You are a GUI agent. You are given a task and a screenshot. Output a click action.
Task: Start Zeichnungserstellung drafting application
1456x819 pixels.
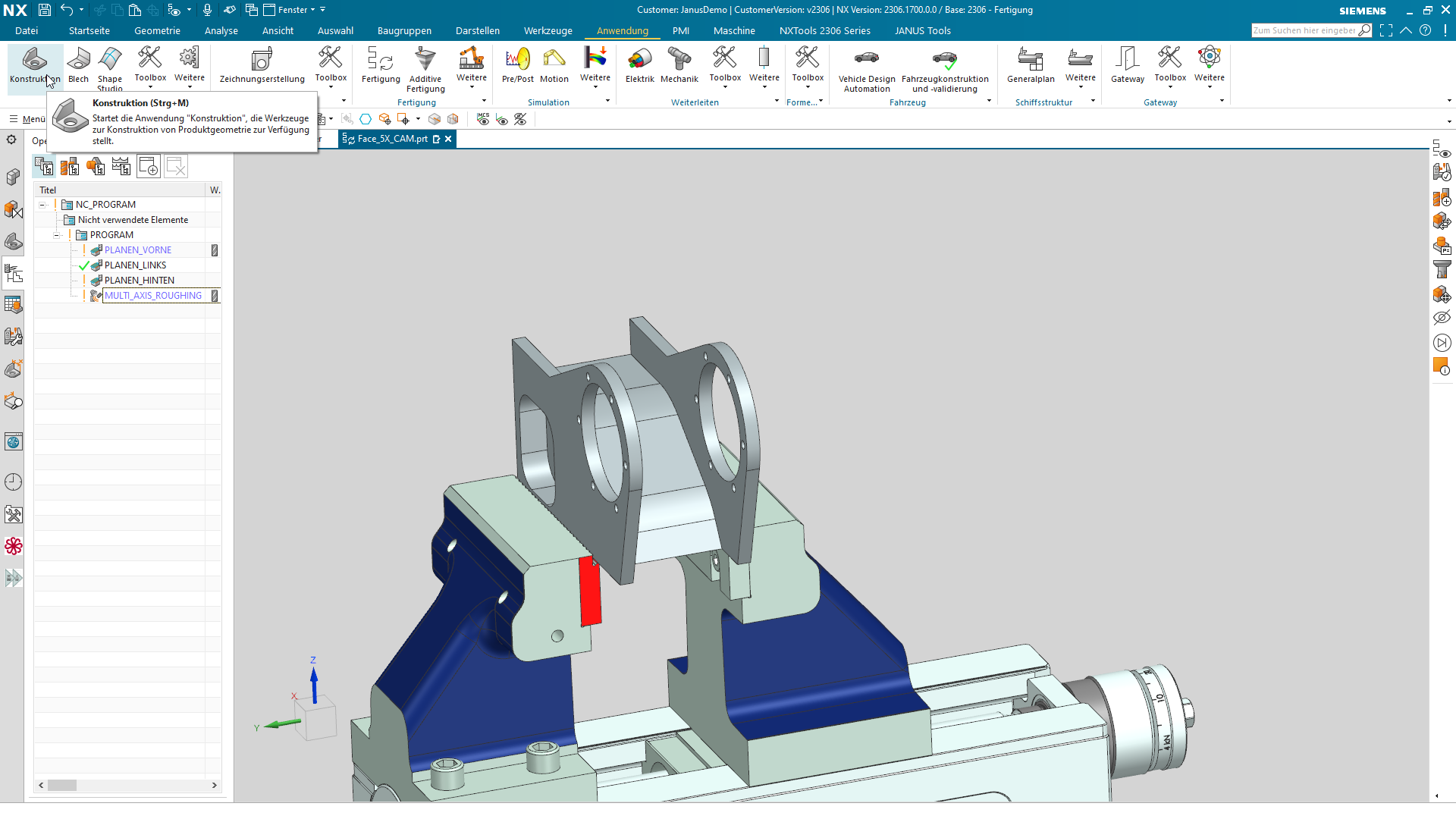(x=262, y=65)
